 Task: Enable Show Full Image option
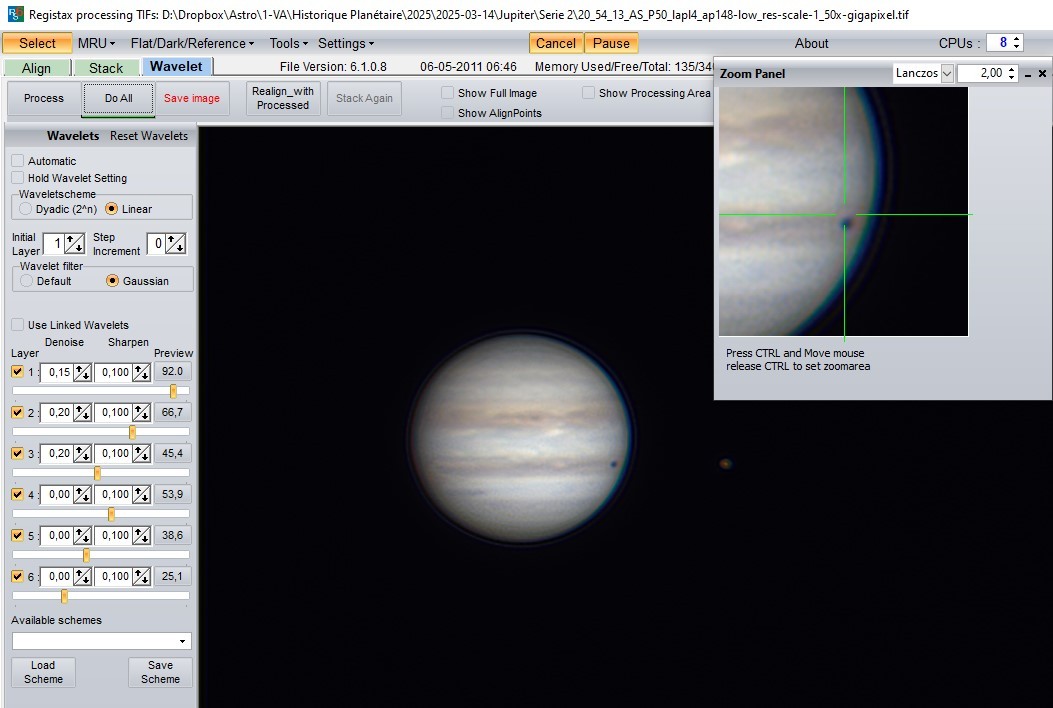[x=448, y=93]
